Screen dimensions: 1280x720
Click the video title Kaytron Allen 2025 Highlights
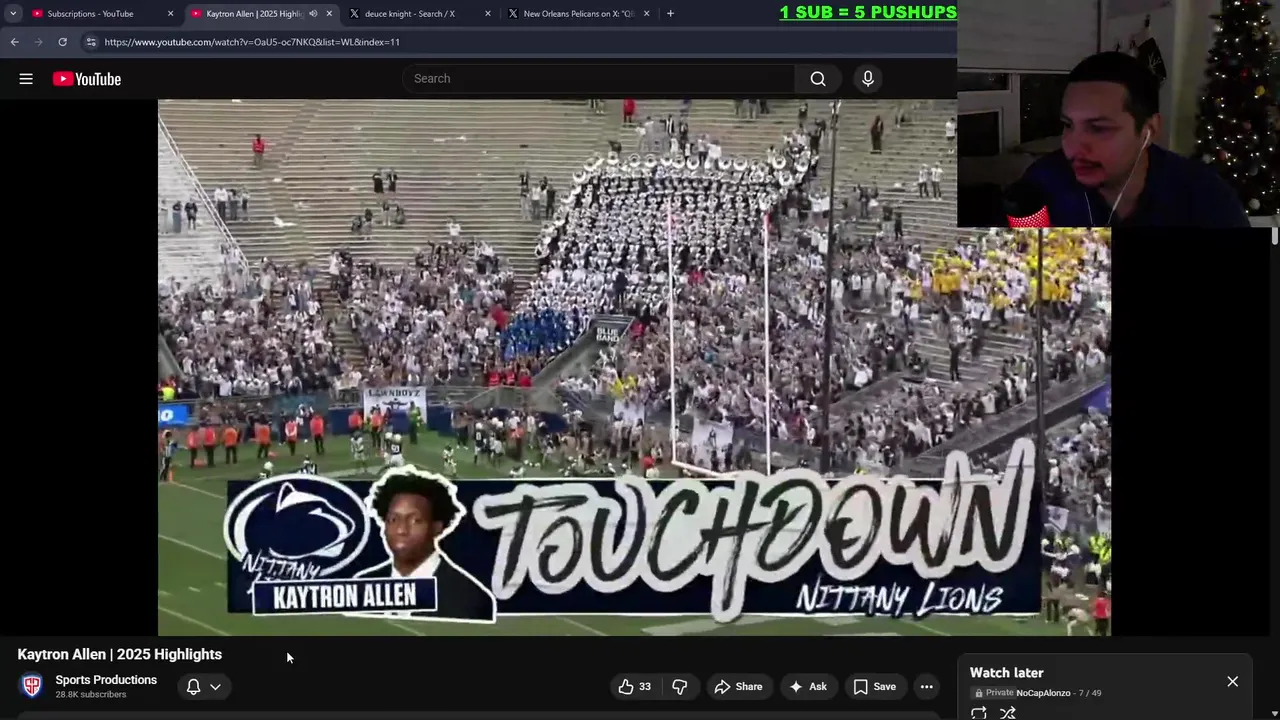click(x=120, y=654)
